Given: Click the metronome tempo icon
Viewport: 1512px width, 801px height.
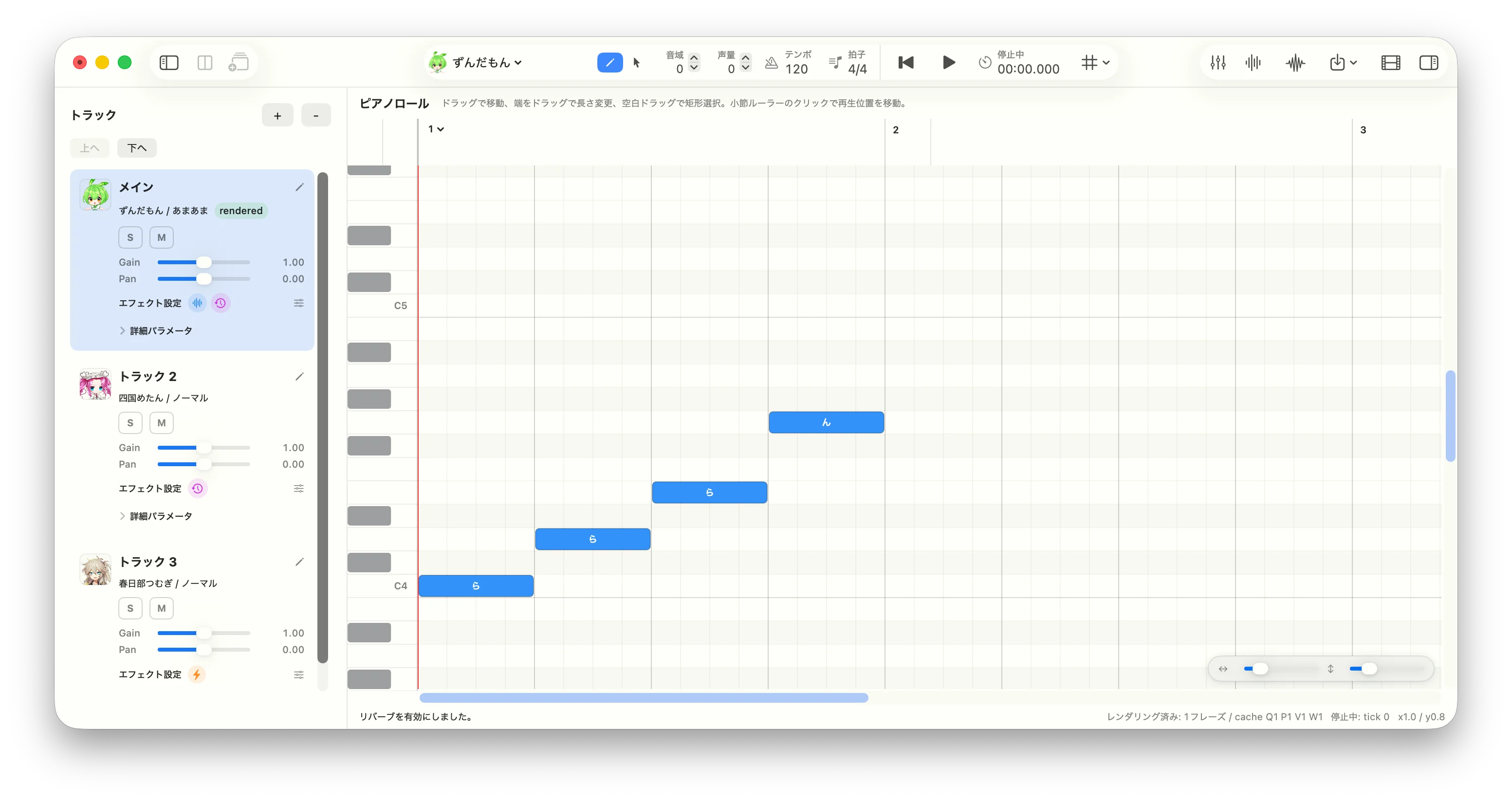Looking at the screenshot, I should [x=771, y=62].
